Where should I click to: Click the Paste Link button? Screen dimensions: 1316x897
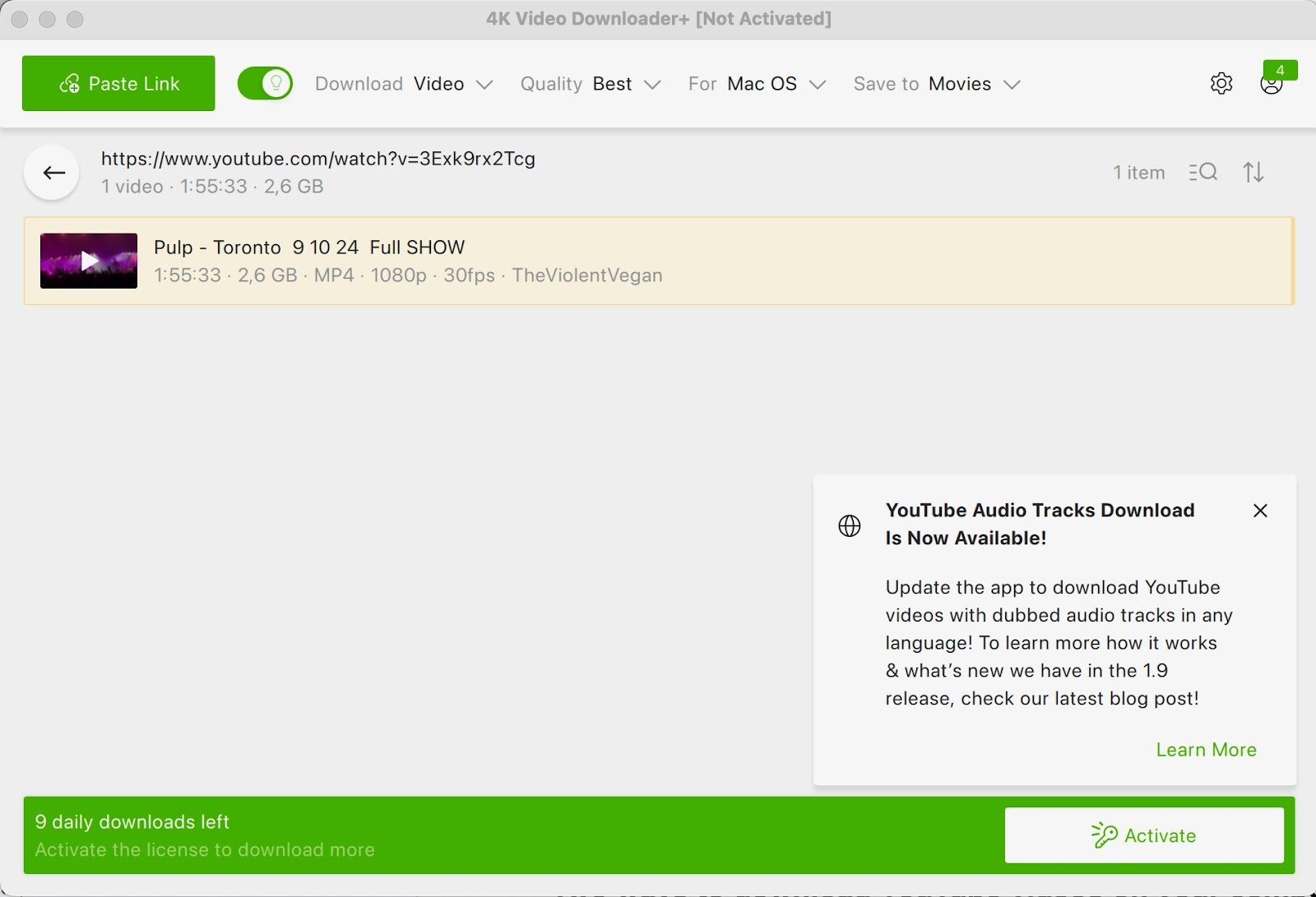click(118, 84)
